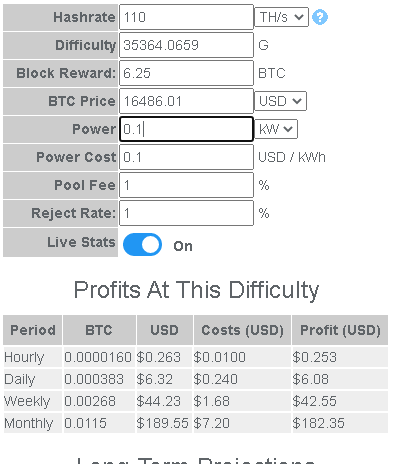394x464 pixels.
Task: Click the Profit (USD) column header
Action: tap(340, 330)
